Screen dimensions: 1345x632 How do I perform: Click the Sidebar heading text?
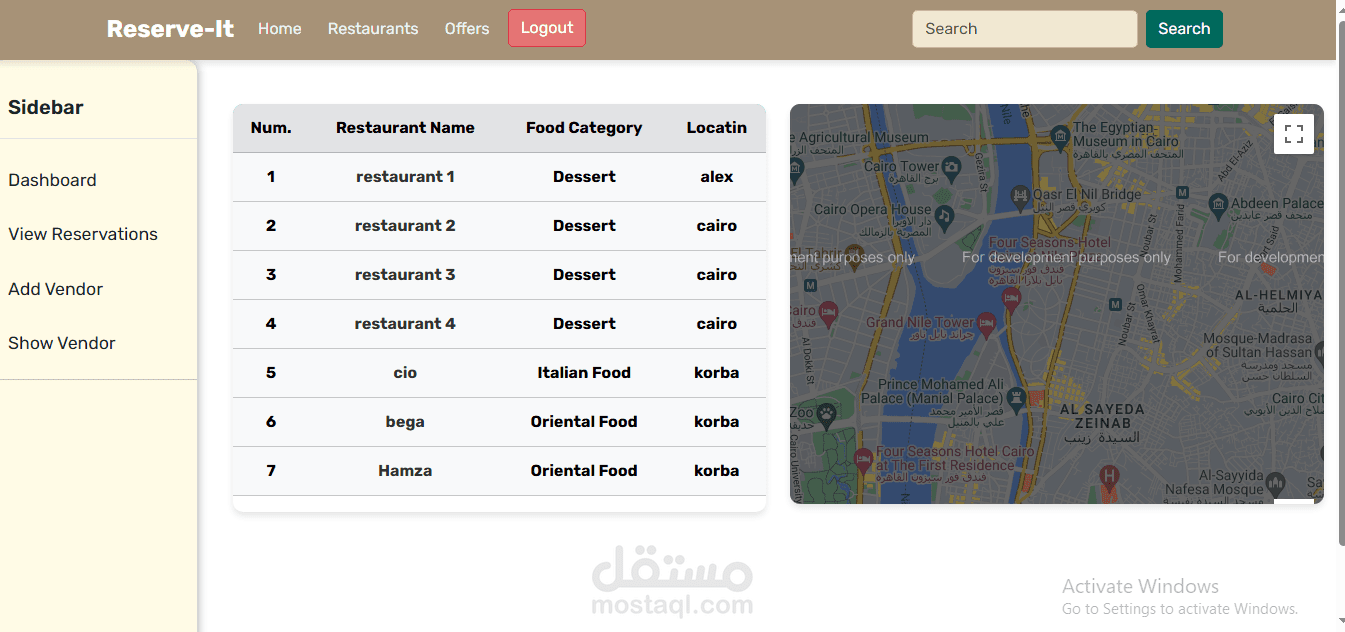[46, 107]
